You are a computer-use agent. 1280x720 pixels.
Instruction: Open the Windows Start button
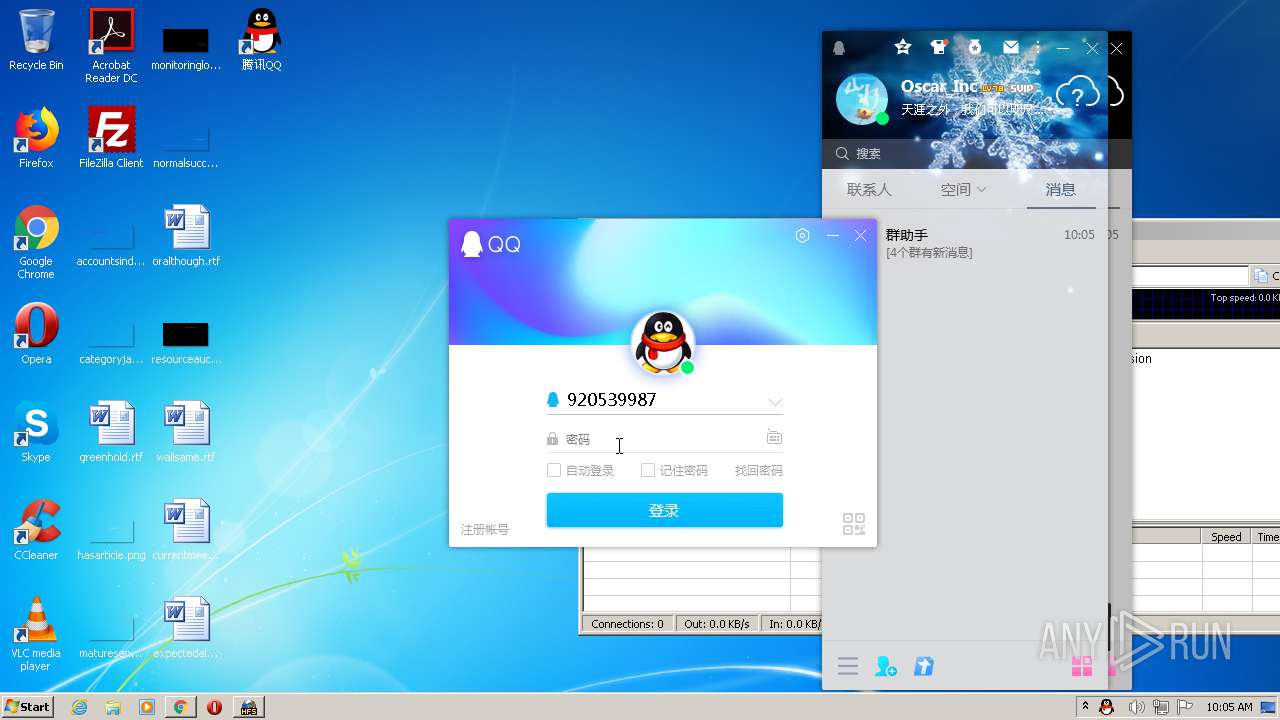27,707
